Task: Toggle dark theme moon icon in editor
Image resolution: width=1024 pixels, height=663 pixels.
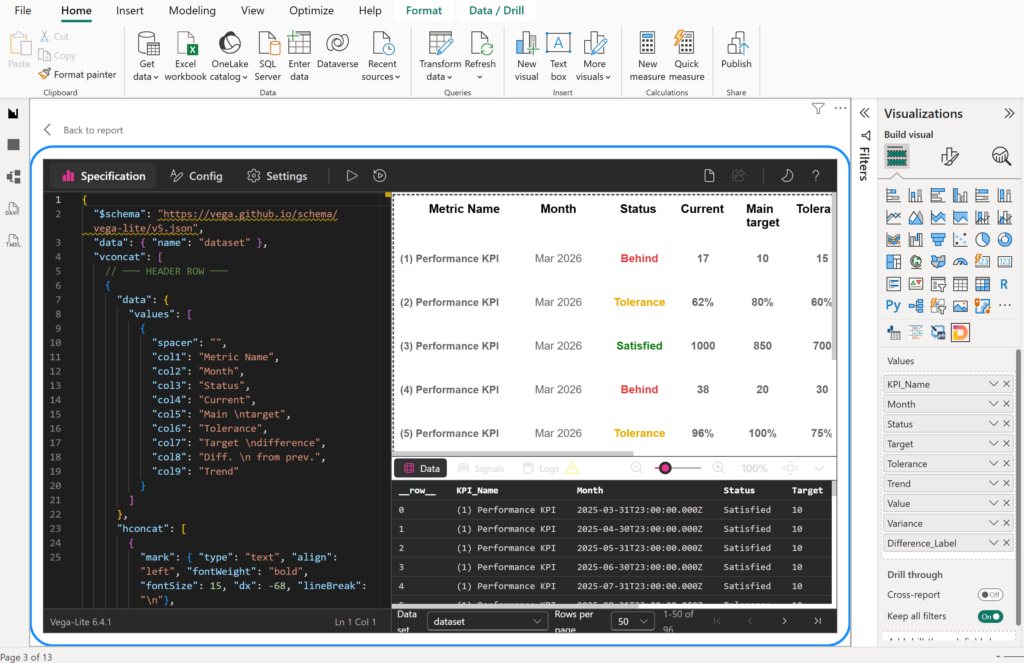Action: point(787,176)
